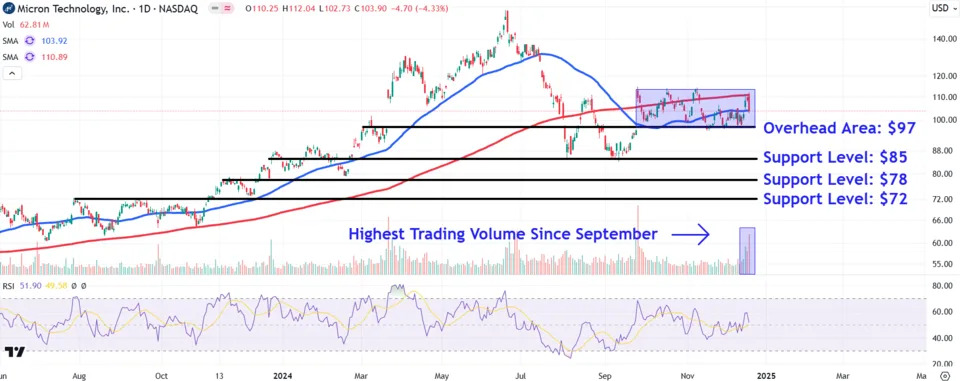The image size is (960, 381).
Task: Click the grey dash indicator badge
Action: tap(216, 9)
